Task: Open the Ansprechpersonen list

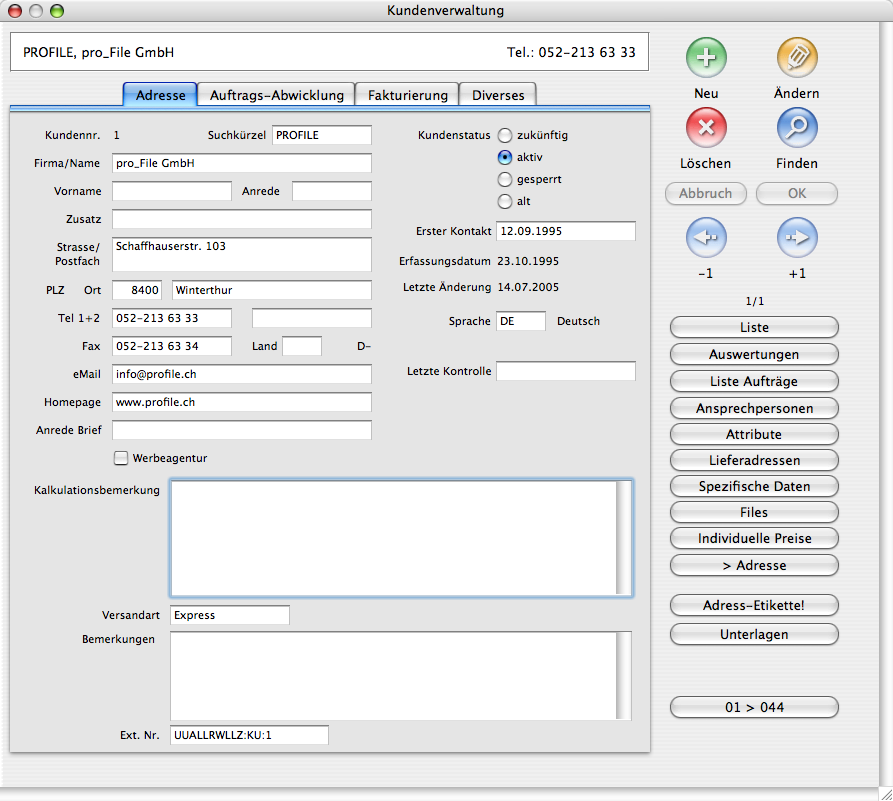Action: tap(754, 408)
